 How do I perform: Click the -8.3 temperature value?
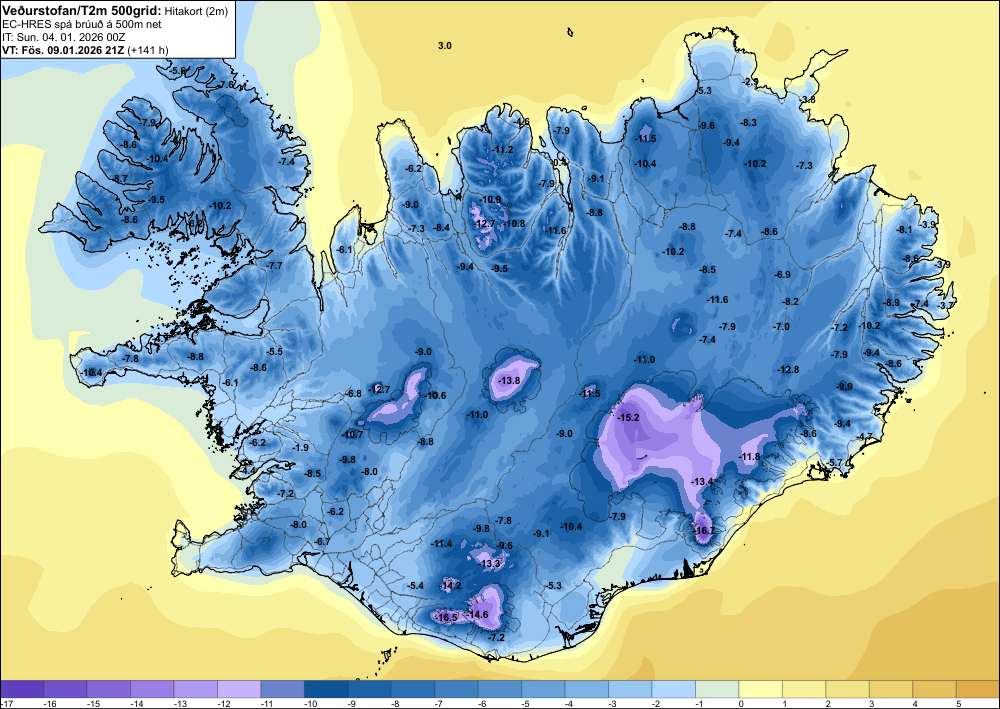749,122
